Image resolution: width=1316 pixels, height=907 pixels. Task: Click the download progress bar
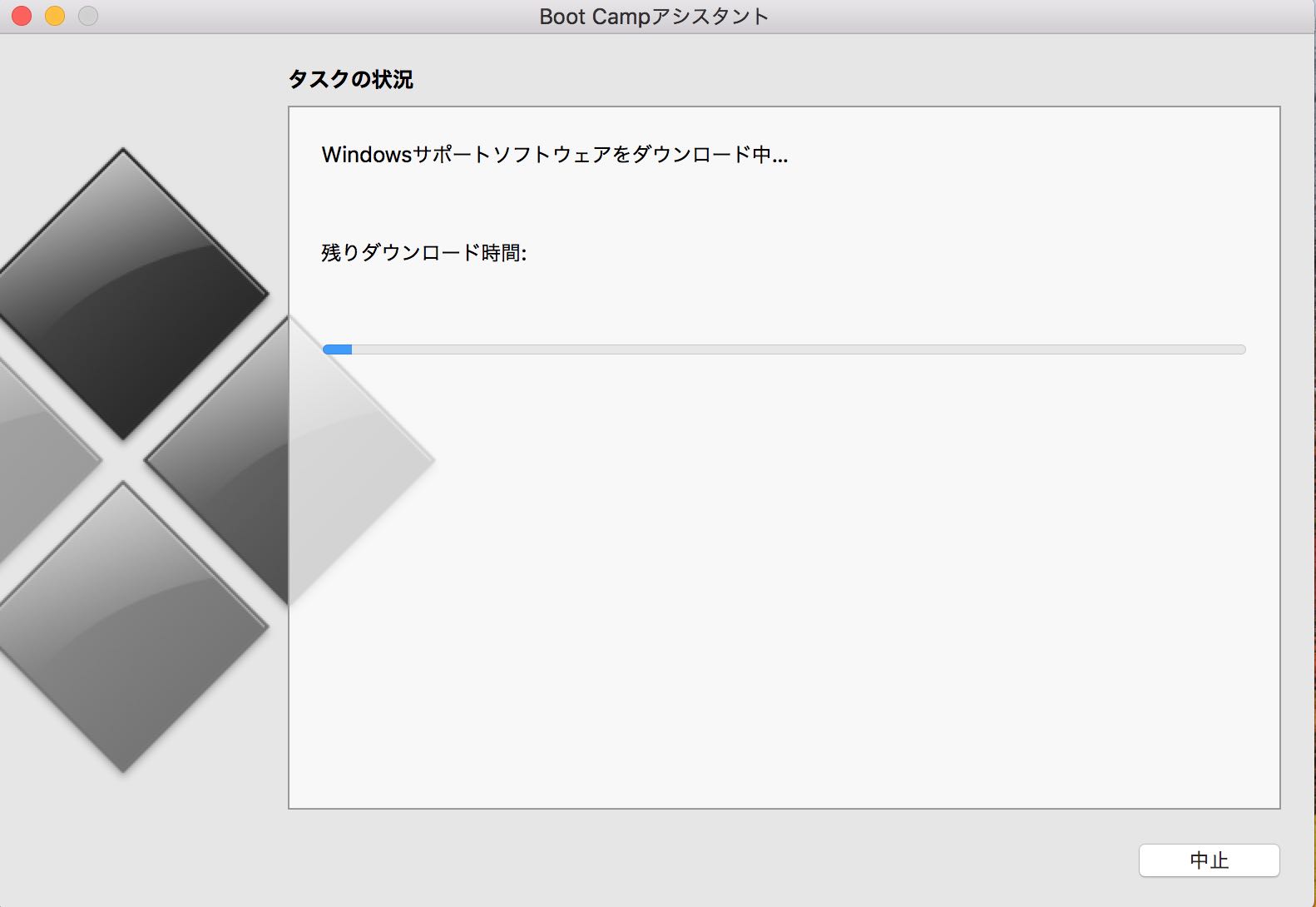pyautogui.click(x=784, y=349)
